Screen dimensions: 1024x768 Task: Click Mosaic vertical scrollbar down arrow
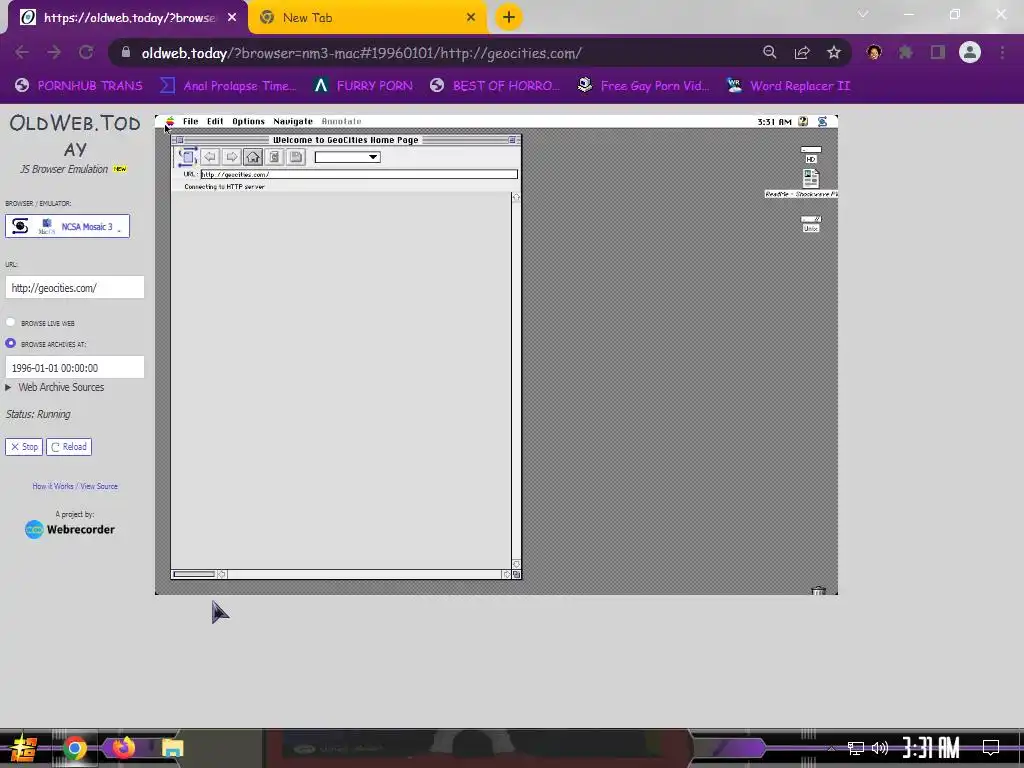tap(516, 564)
